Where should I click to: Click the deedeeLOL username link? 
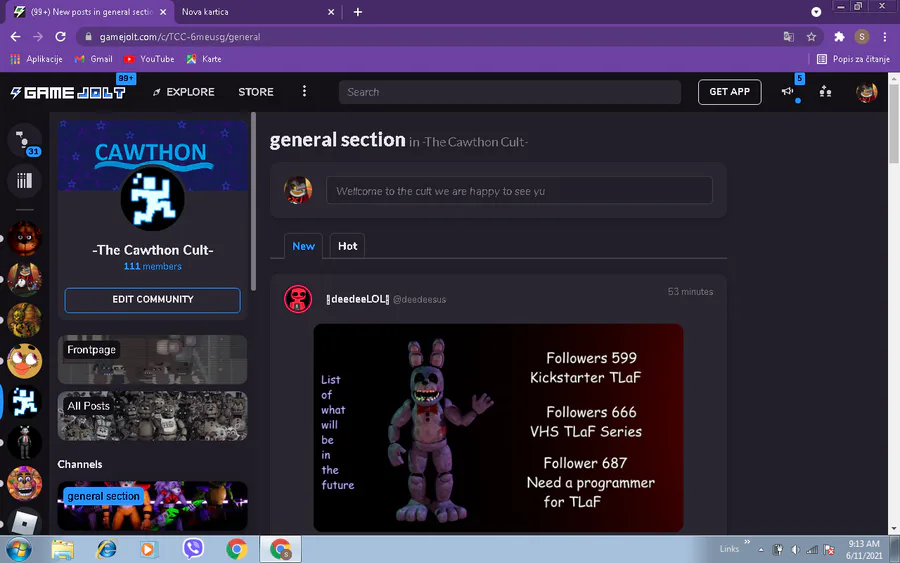point(358,299)
